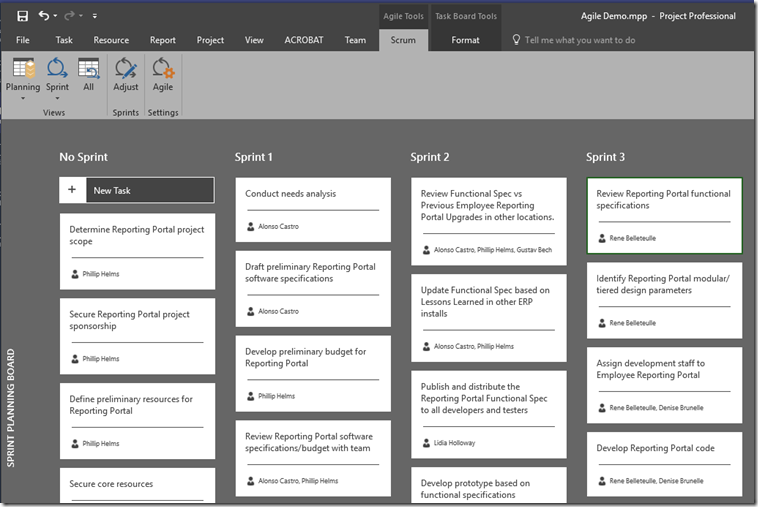Click the Adjust sprints icon
The image size is (758, 507).
(x=126, y=70)
